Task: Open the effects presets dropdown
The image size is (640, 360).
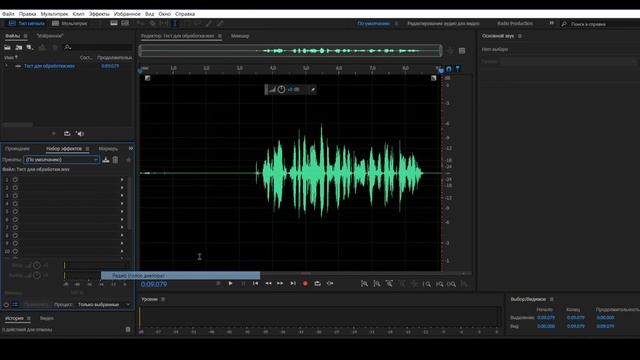Action: (x=61, y=160)
